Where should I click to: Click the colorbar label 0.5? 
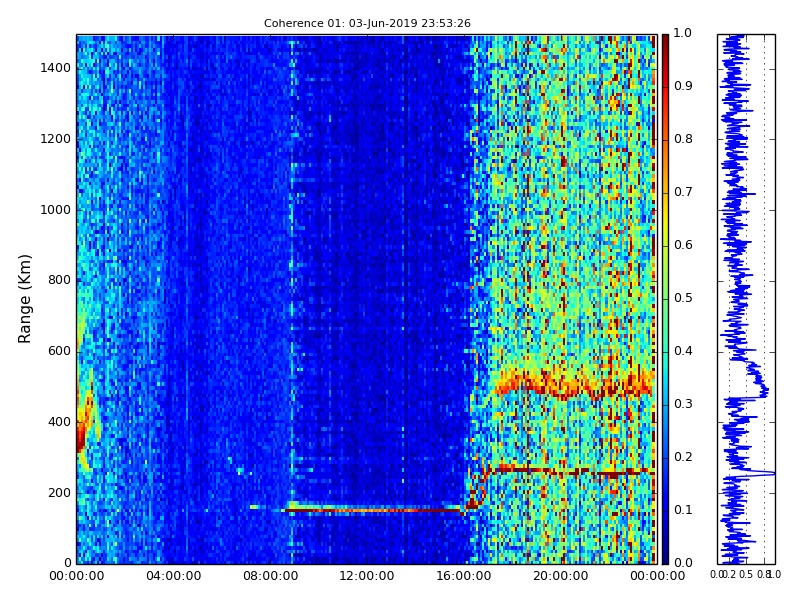683,298
